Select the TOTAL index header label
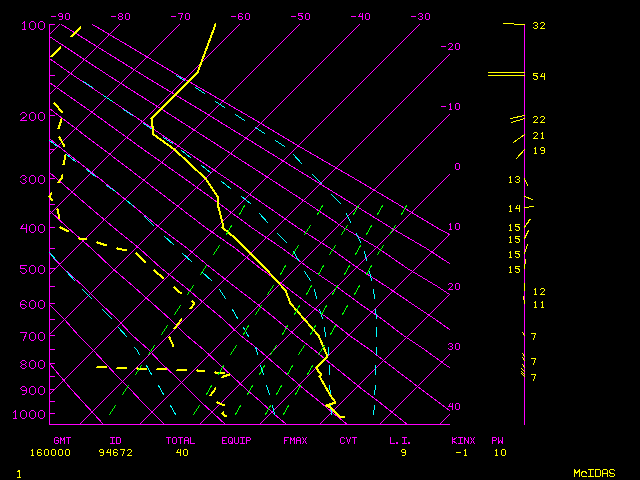The width and height of the screenshot is (640, 480). [x=182, y=440]
